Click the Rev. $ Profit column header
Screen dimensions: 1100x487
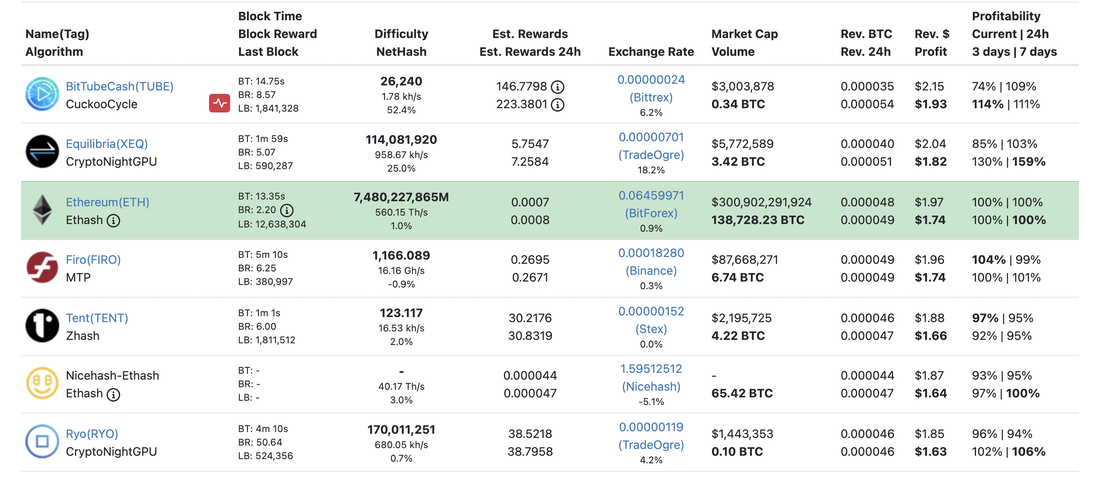[x=932, y=43]
